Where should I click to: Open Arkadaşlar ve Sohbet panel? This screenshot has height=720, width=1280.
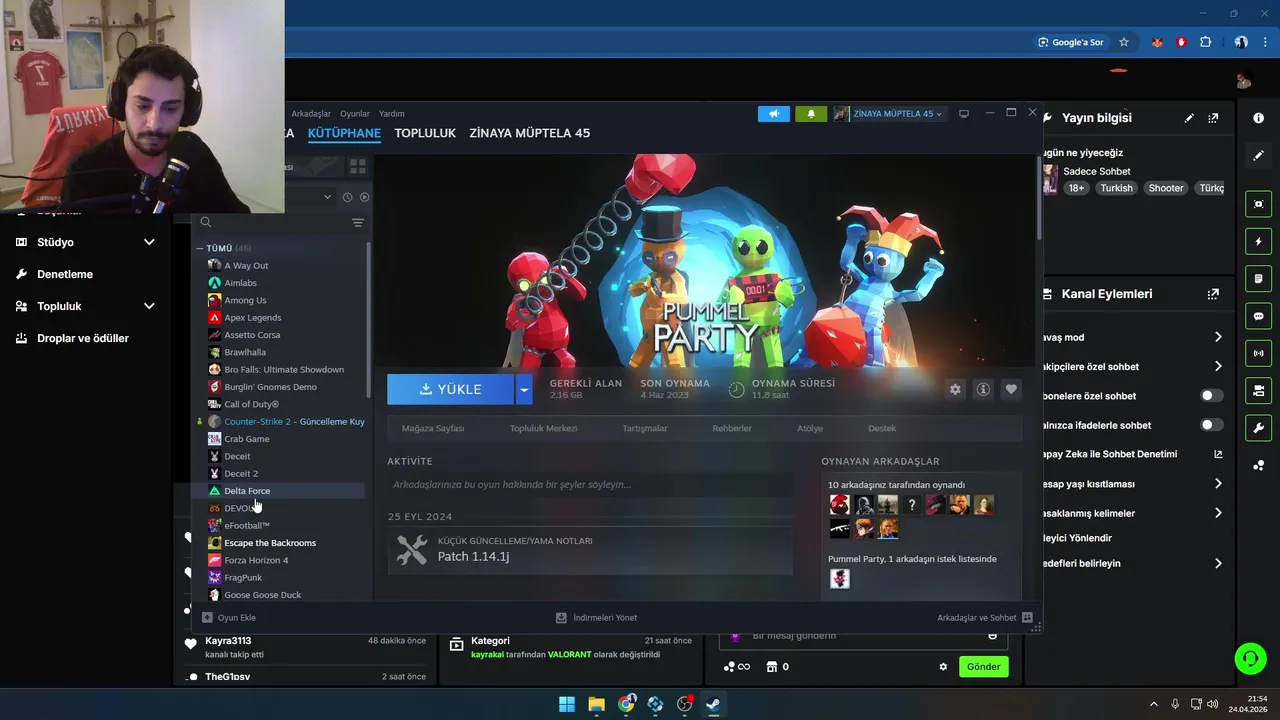pos(984,618)
